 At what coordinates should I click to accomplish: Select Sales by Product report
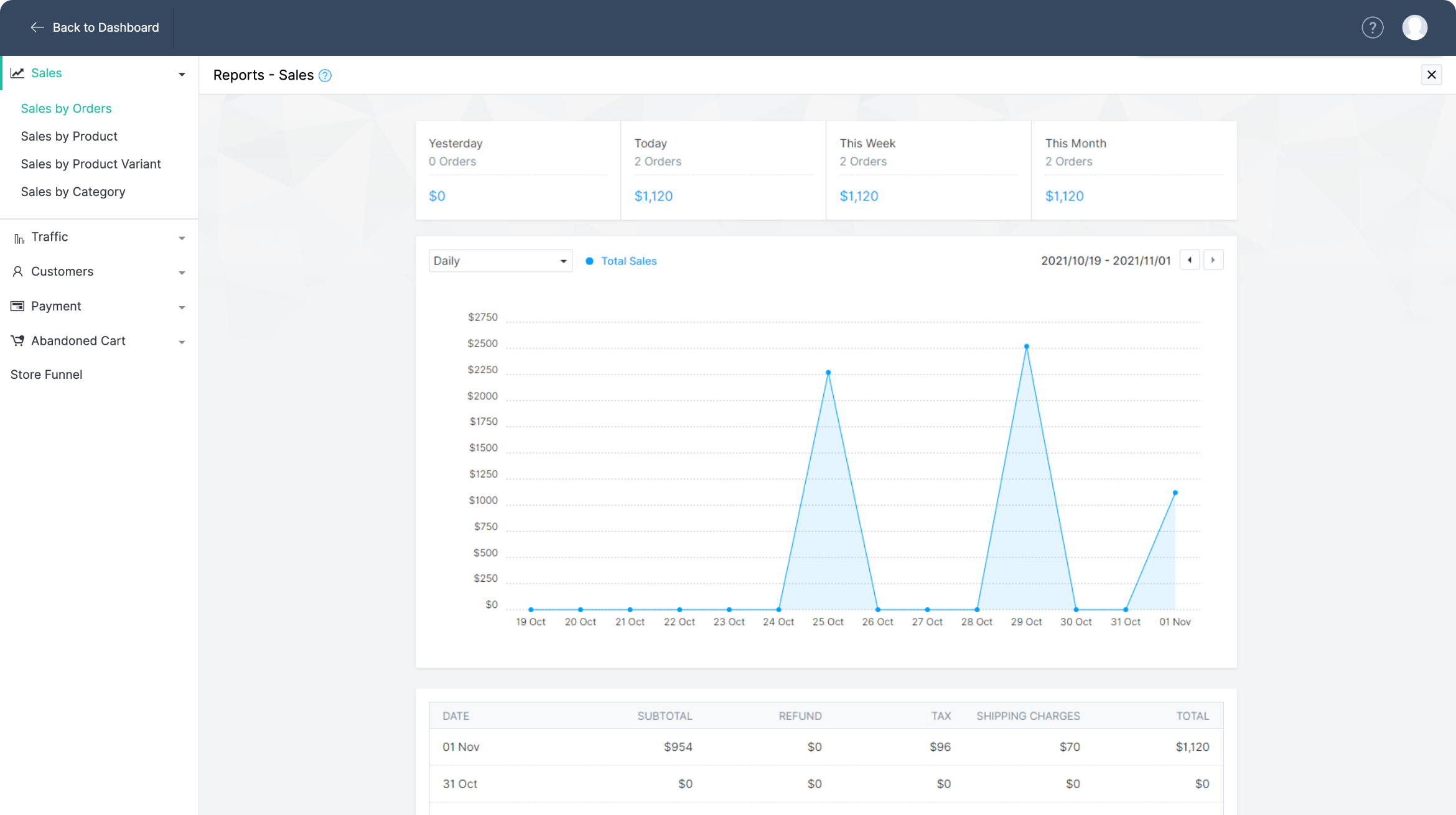[x=69, y=136]
